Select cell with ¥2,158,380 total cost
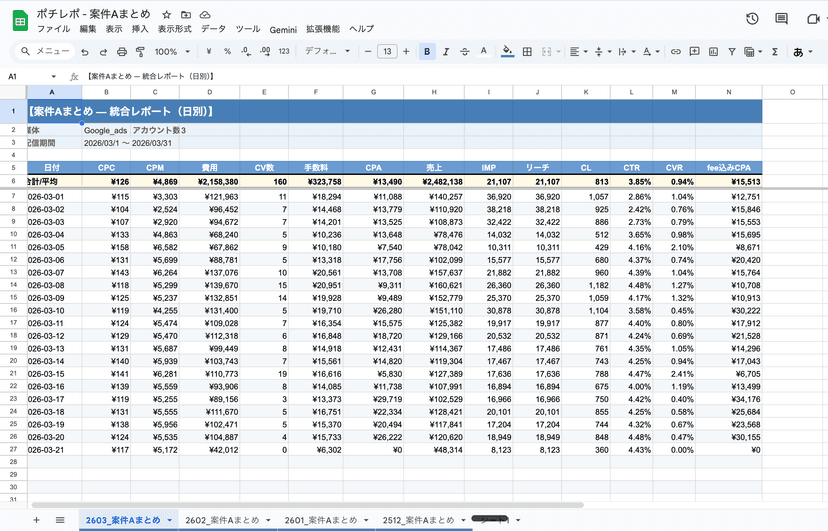 (x=210, y=182)
